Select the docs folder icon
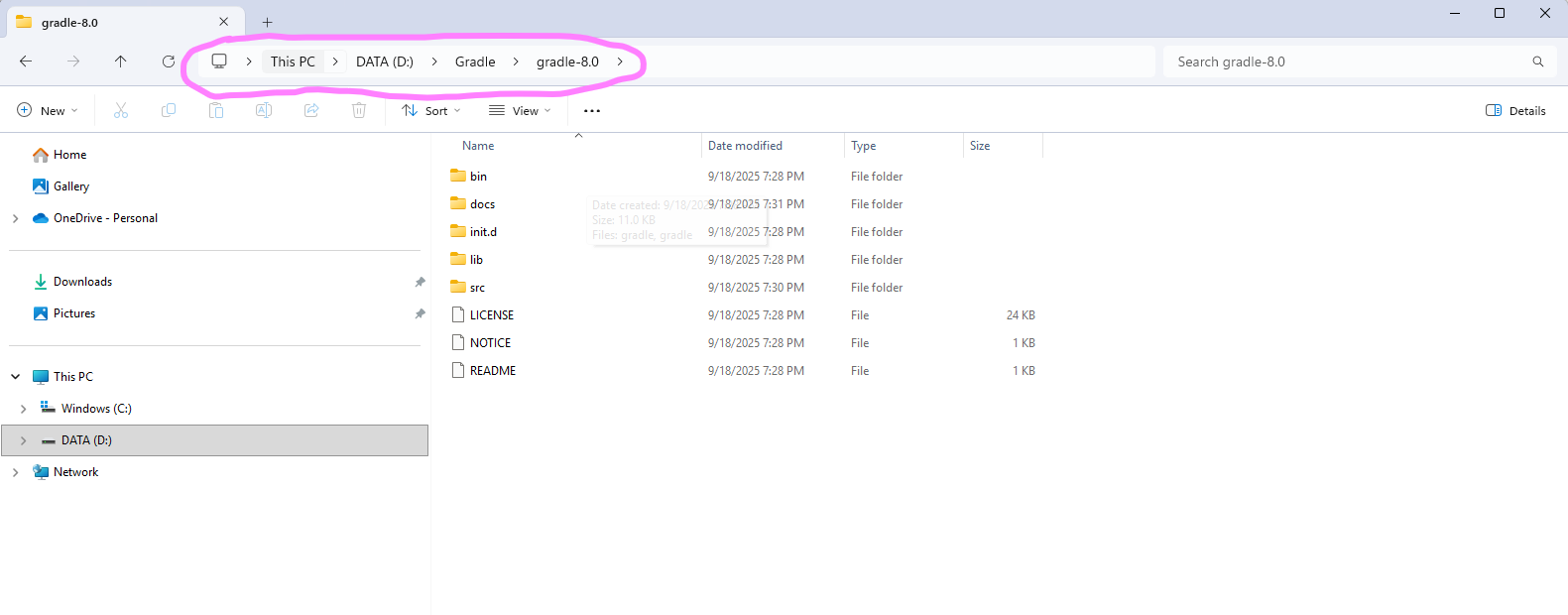The height and width of the screenshot is (615, 1568). [x=458, y=203]
